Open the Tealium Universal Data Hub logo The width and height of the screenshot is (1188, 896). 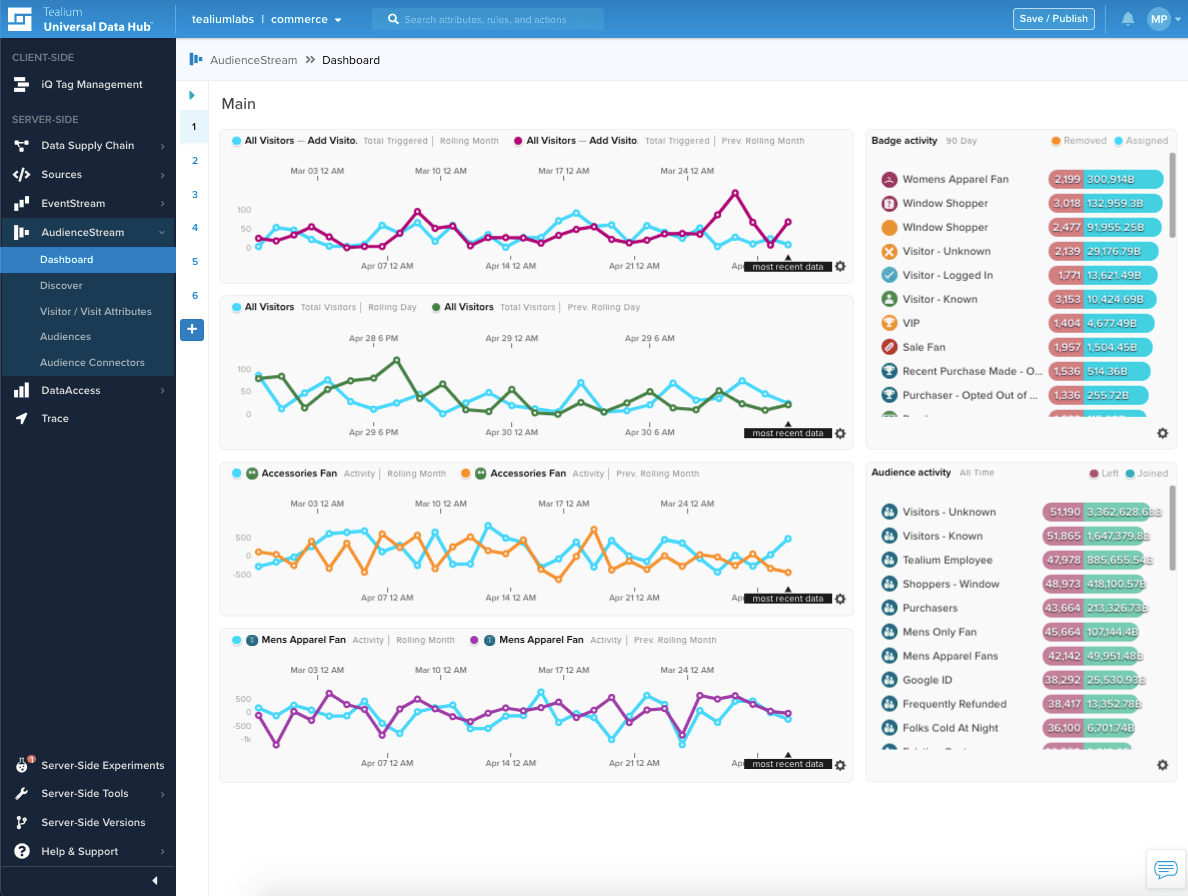[18, 18]
